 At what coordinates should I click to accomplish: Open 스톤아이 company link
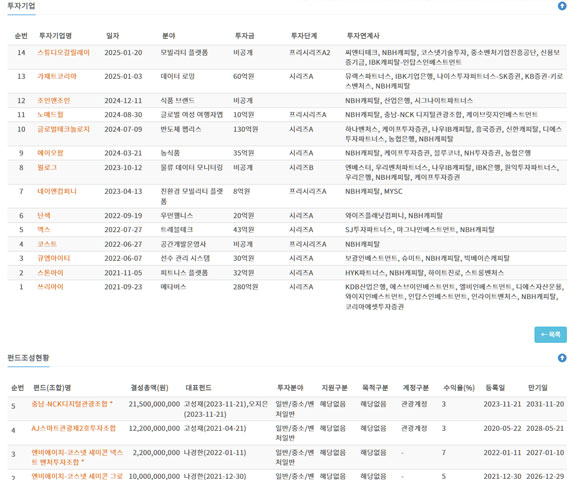50,273
